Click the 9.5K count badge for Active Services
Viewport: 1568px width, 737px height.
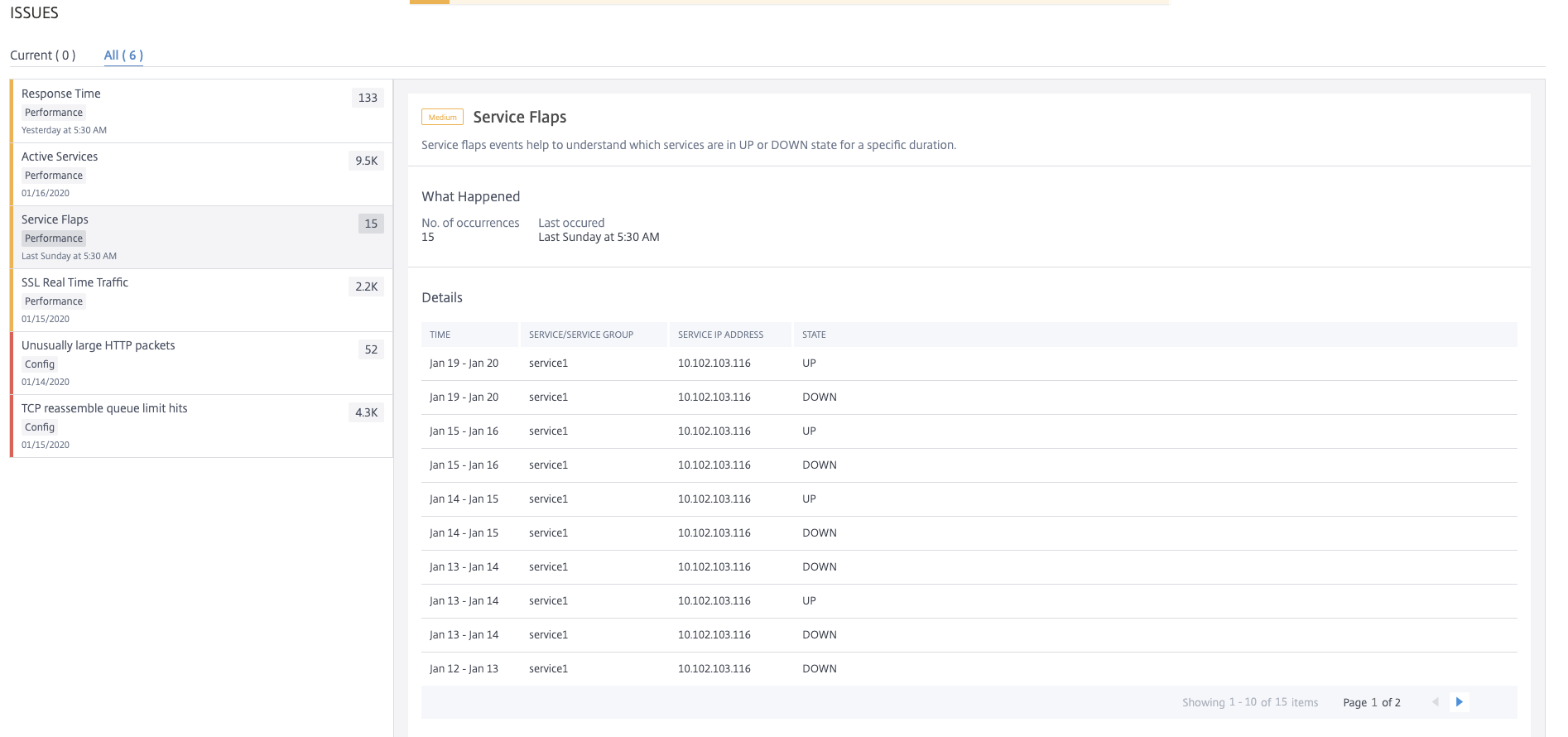pyautogui.click(x=367, y=161)
